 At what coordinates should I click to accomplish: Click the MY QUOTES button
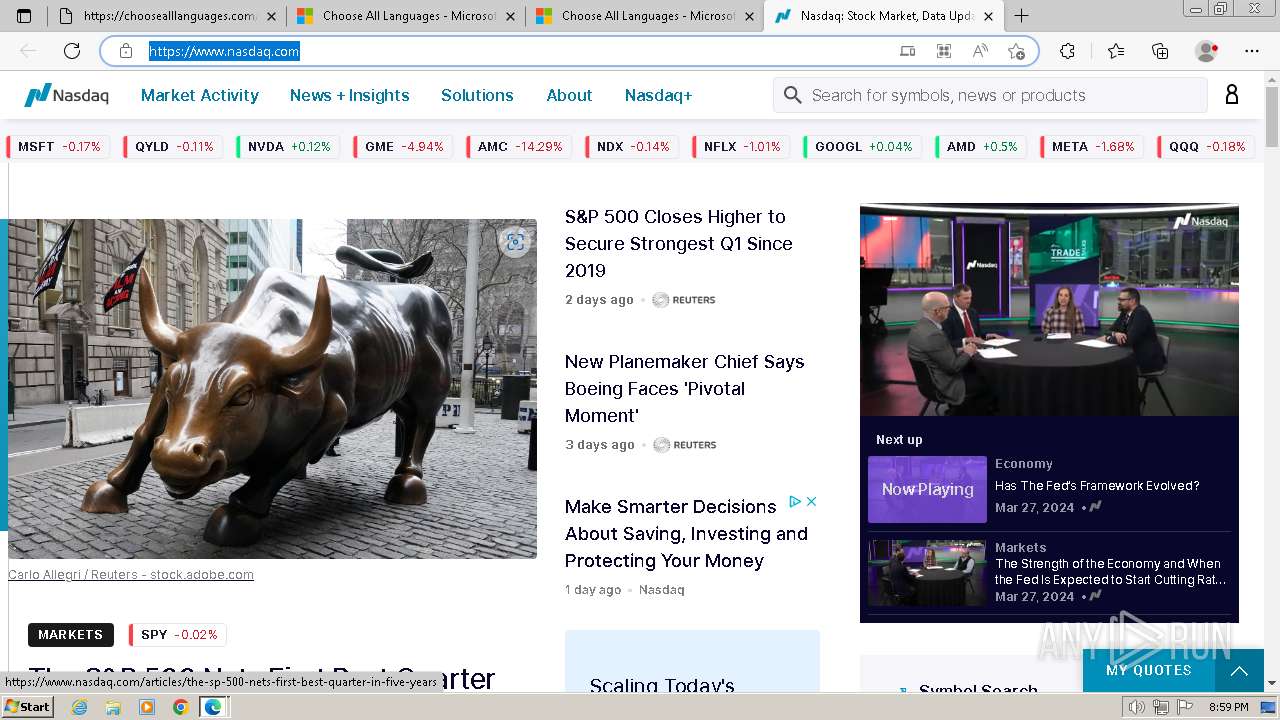point(1149,670)
